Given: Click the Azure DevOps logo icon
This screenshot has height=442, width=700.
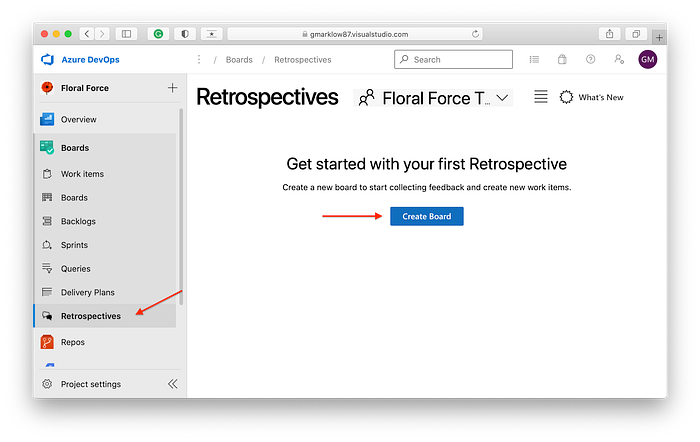Looking at the screenshot, I should tap(47, 59).
